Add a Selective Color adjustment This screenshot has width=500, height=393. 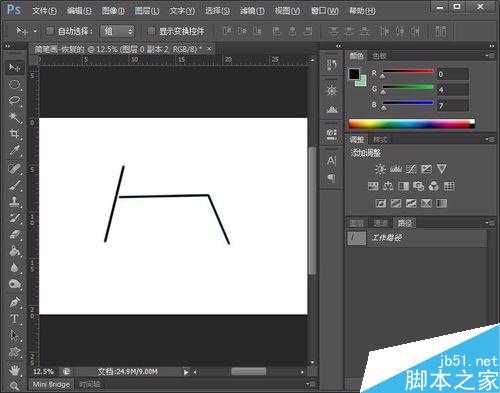[x=426, y=203]
